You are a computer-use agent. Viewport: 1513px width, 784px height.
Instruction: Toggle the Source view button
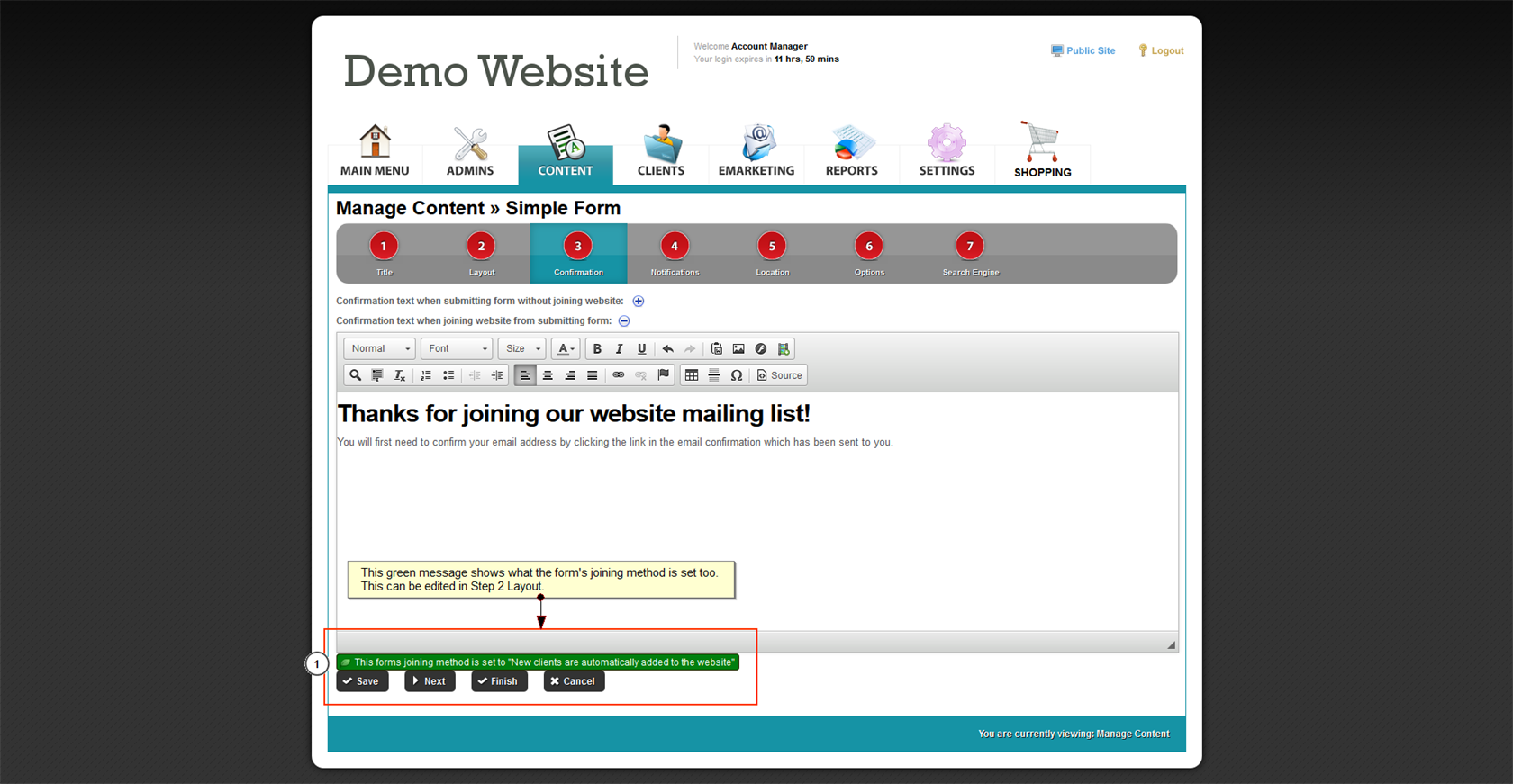(x=779, y=375)
